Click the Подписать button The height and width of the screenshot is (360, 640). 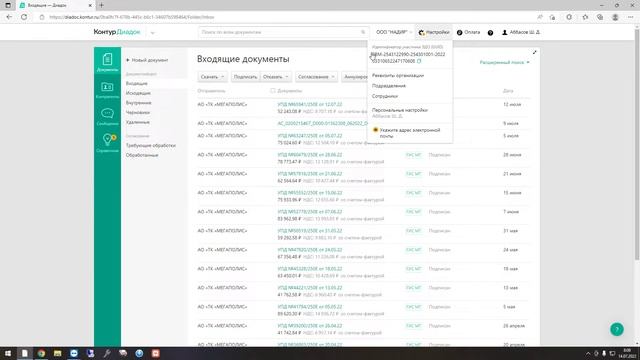click(x=245, y=77)
